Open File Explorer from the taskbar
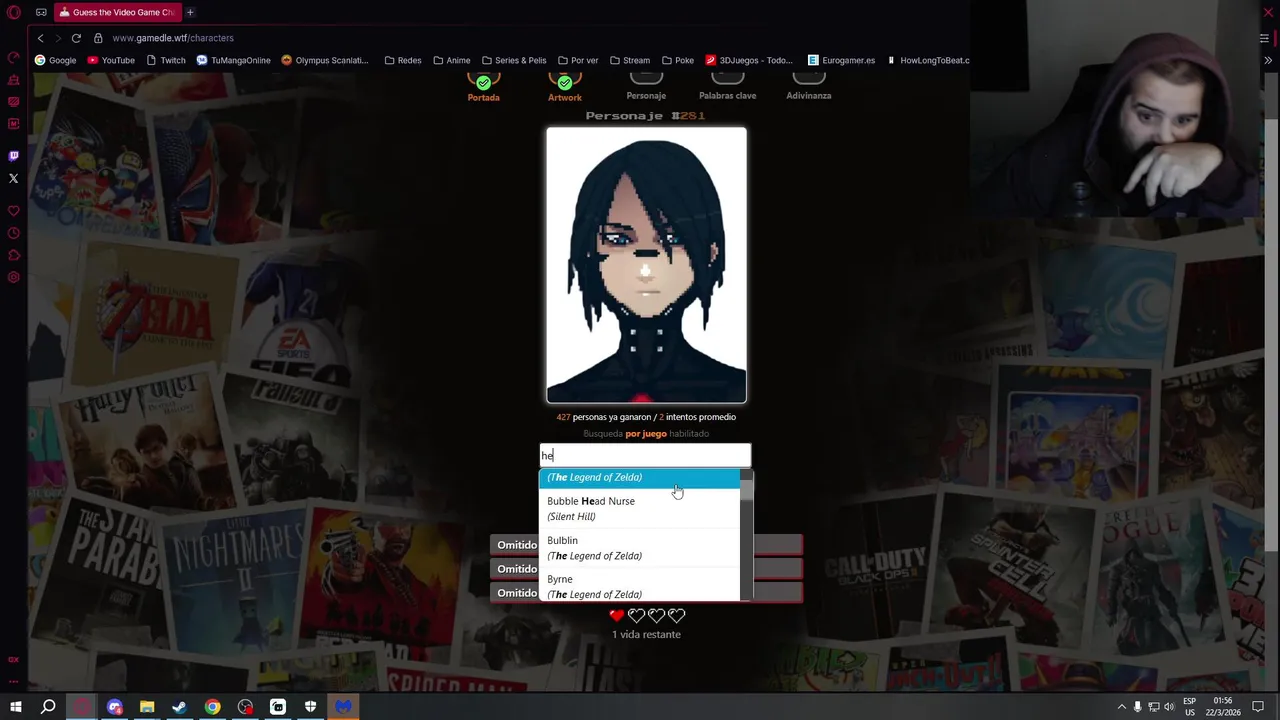Screen dimensions: 1280x720 tap(147, 707)
